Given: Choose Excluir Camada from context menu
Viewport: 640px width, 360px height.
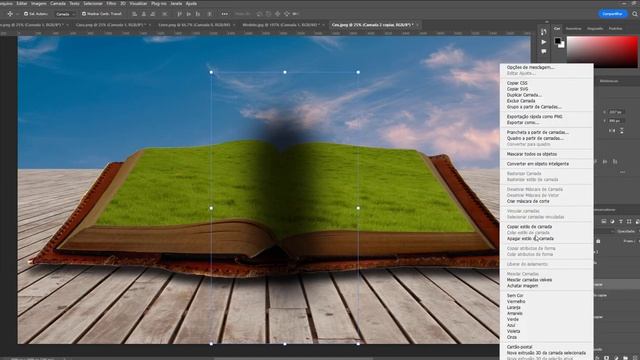Looking at the screenshot, I should pyautogui.click(x=521, y=101).
